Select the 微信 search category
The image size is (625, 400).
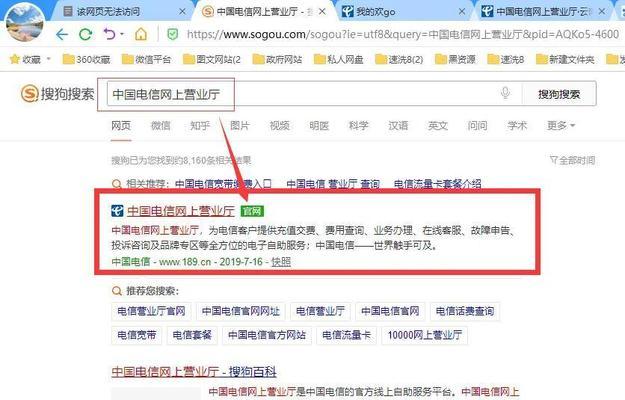point(161,126)
